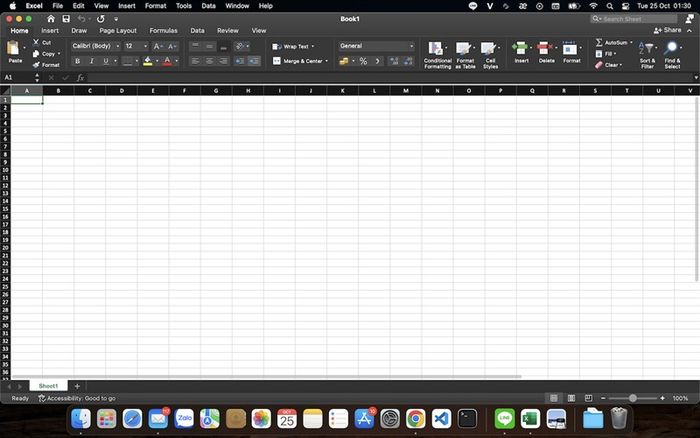Toggle Bold formatting
Viewport: 700px width, 438px height.
[77, 61]
